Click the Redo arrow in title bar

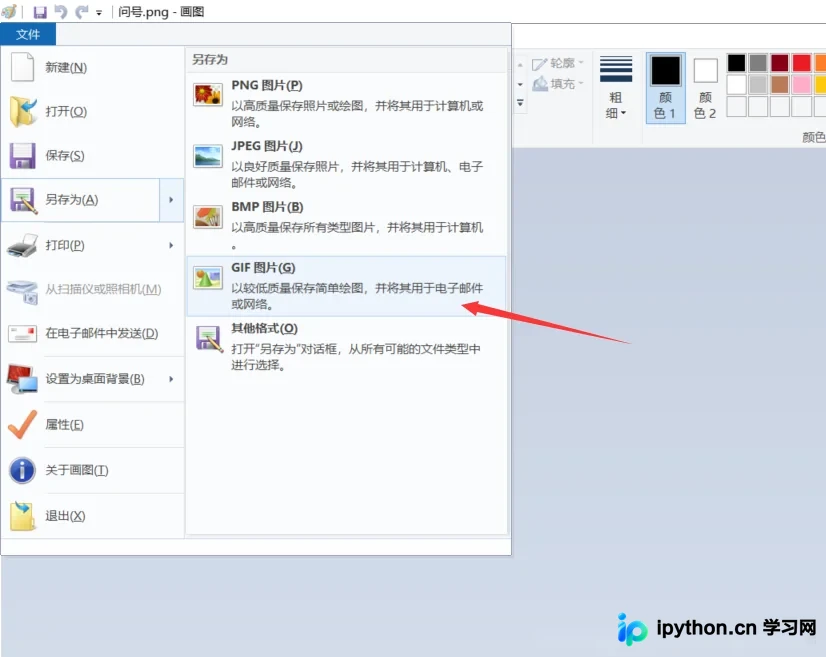pos(82,12)
